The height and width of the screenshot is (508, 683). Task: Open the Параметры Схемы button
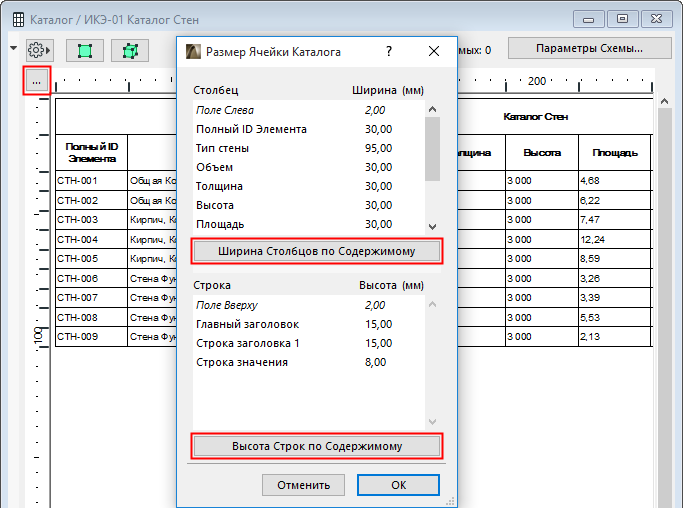pyautogui.click(x=589, y=48)
